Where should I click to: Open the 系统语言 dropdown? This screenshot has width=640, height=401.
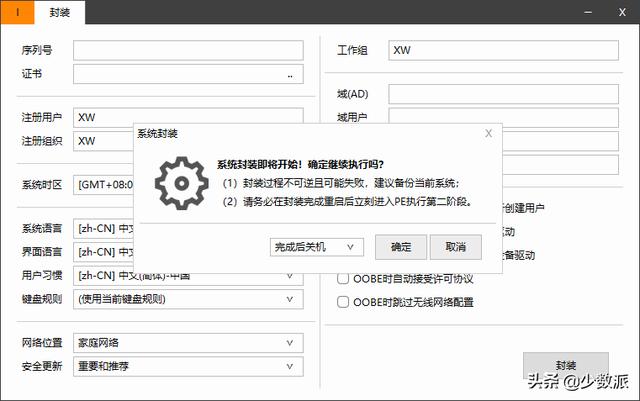[x=104, y=228]
